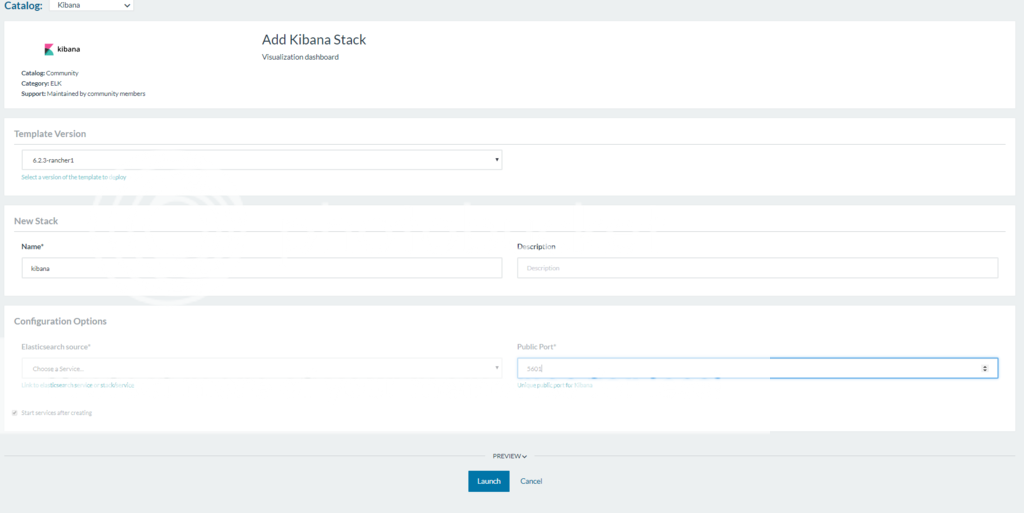
Task: Click the Unique public port help text
Action: (x=555, y=386)
